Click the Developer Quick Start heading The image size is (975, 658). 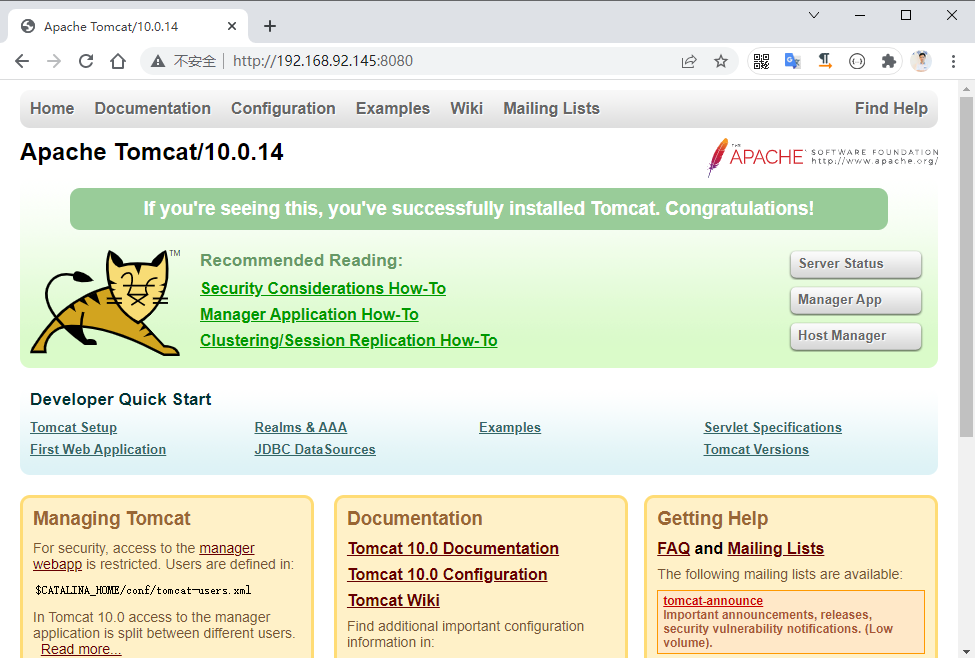click(121, 399)
